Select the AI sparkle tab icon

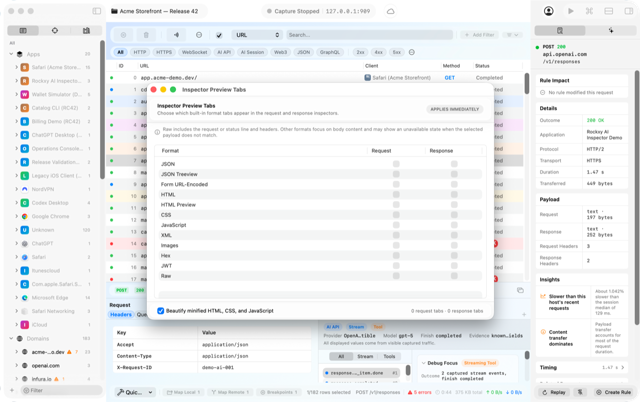pyautogui.click(x=611, y=31)
